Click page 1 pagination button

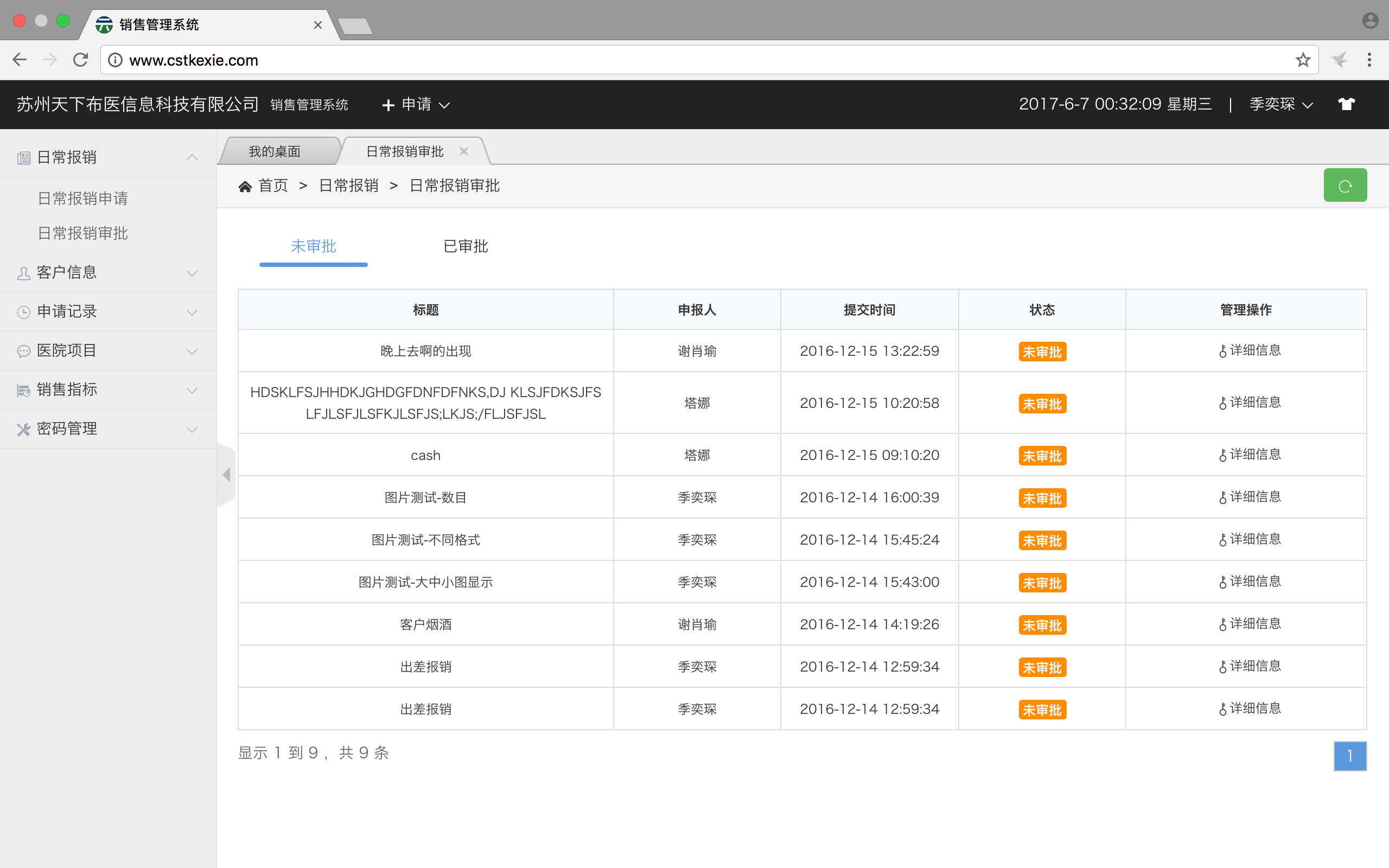tap(1349, 756)
